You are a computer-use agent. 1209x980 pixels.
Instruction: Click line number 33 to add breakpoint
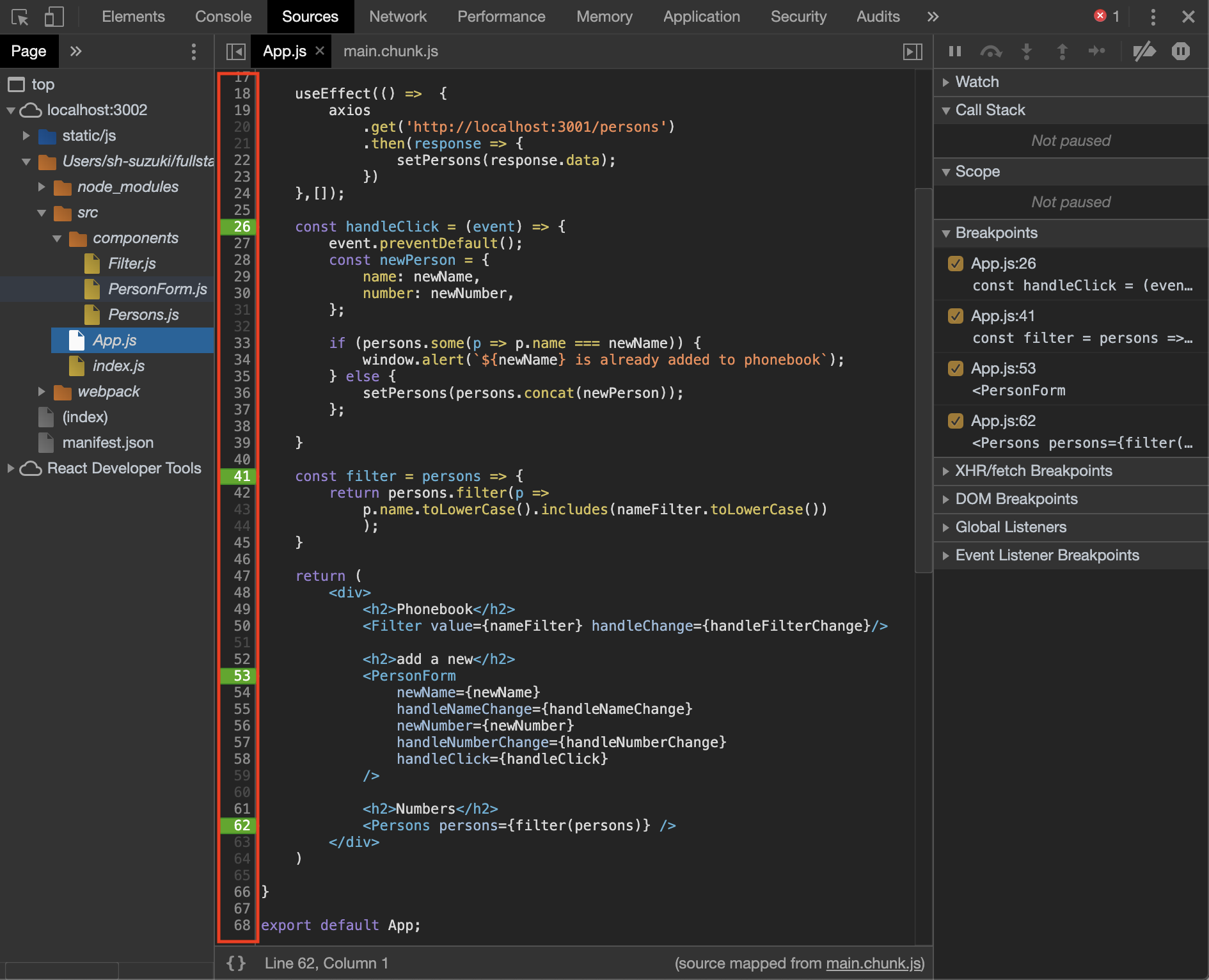[242, 343]
